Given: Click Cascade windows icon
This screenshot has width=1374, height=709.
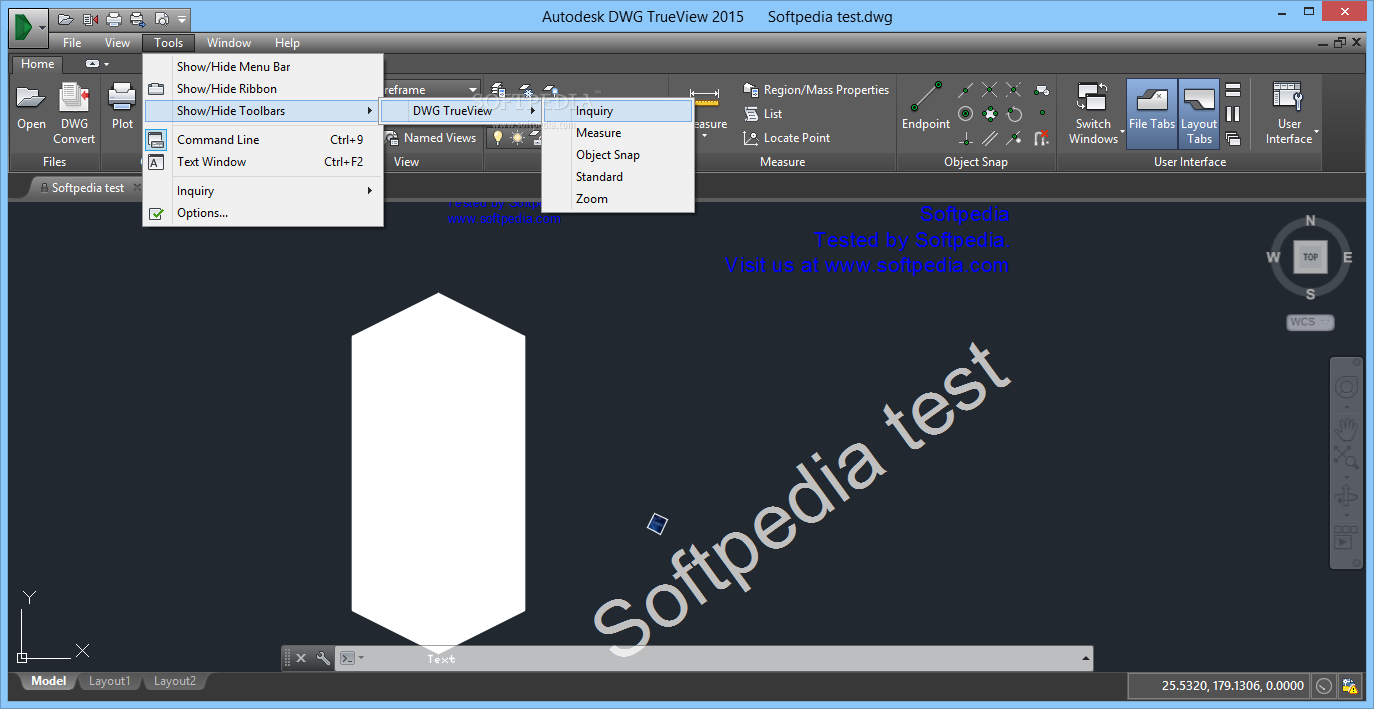Looking at the screenshot, I should [1233, 138].
